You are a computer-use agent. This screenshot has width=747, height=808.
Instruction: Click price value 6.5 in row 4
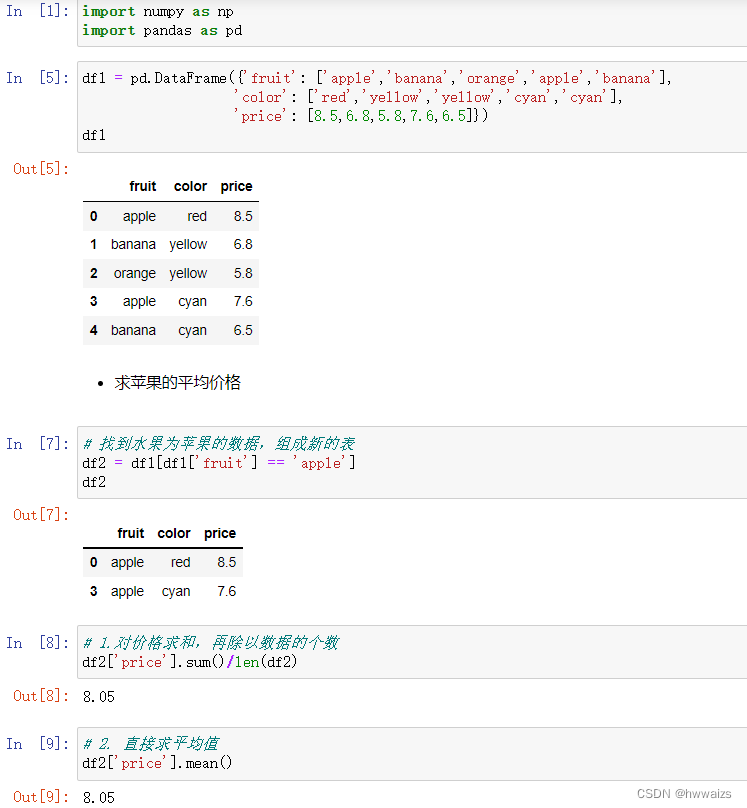pos(243,330)
